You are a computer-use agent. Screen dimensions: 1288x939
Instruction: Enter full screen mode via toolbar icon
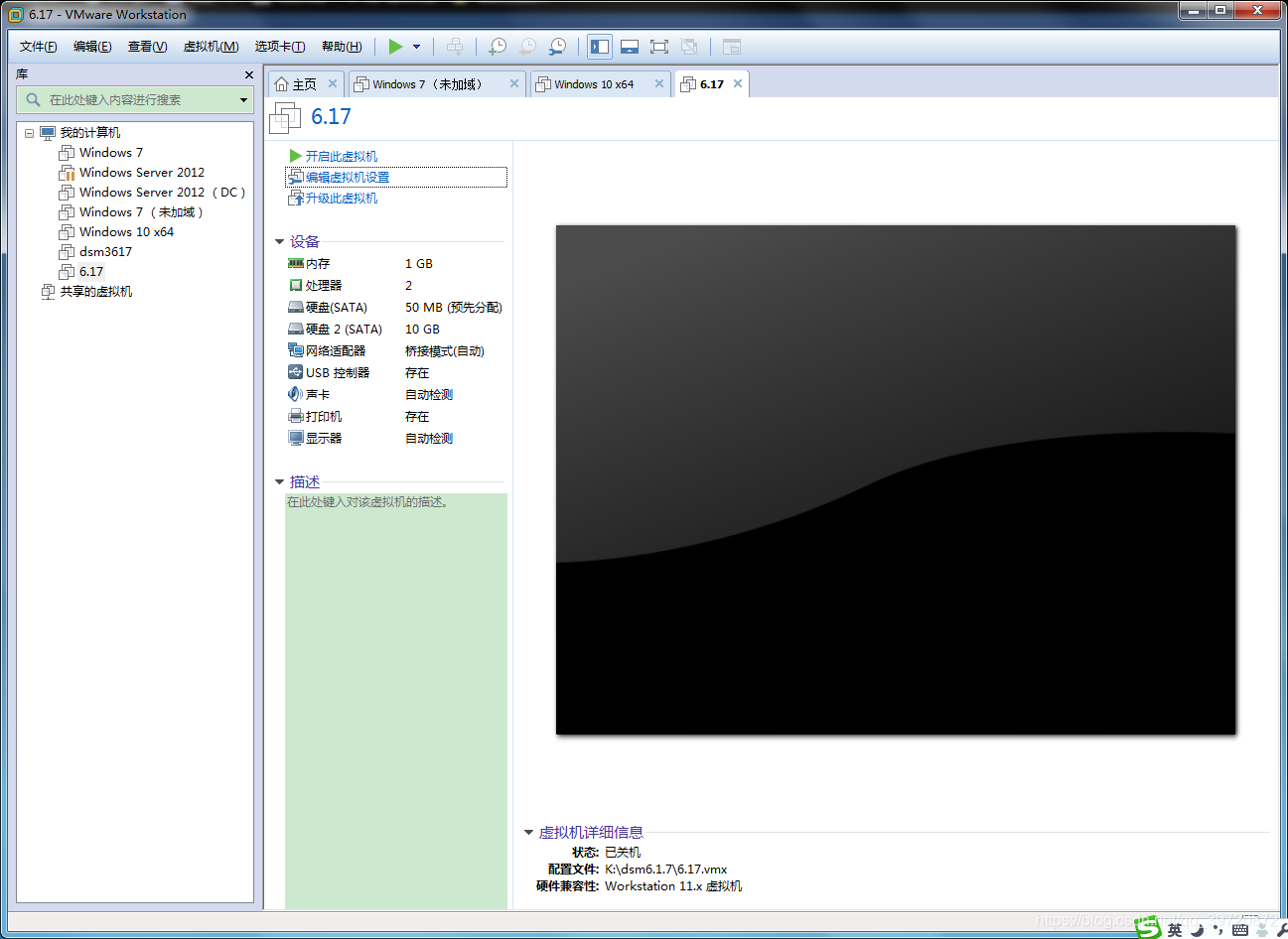[659, 47]
